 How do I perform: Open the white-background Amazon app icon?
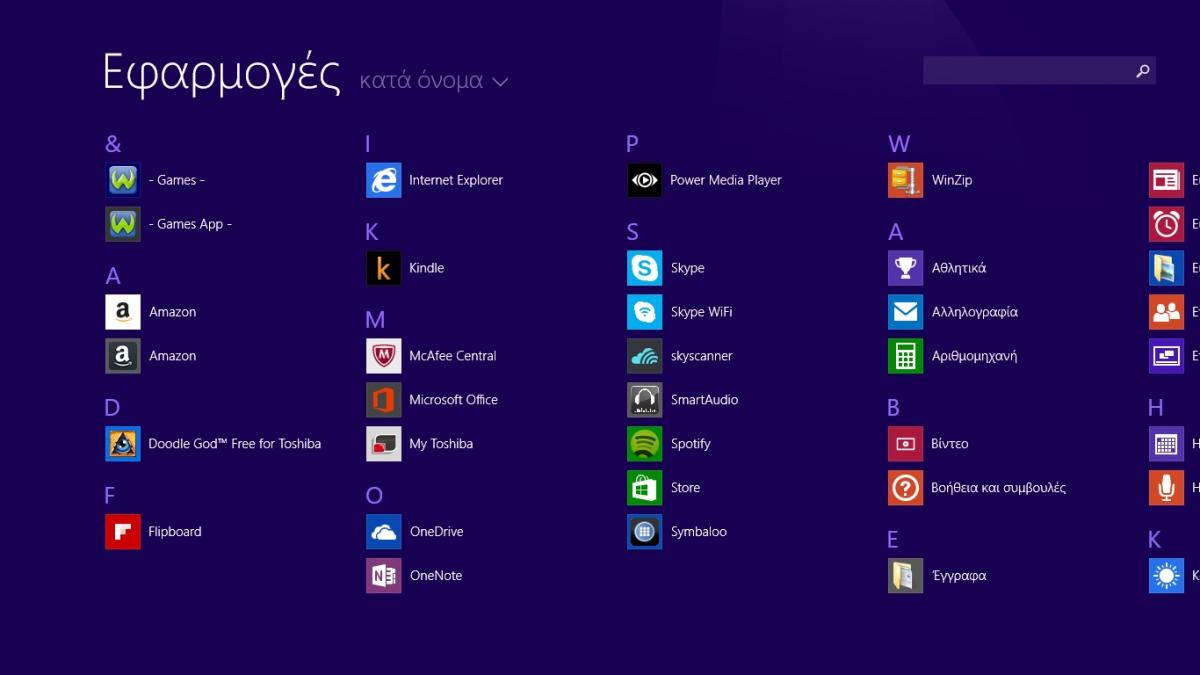(123, 312)
